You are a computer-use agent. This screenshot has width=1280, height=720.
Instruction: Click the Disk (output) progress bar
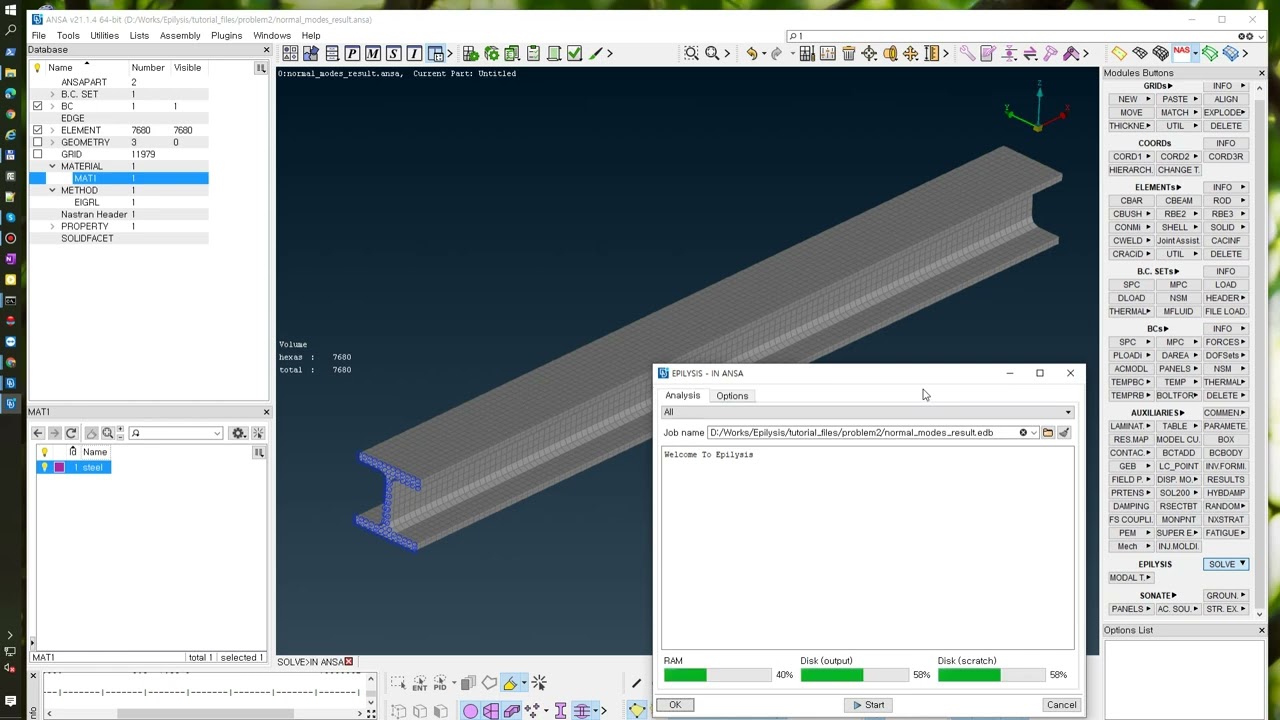855,675
